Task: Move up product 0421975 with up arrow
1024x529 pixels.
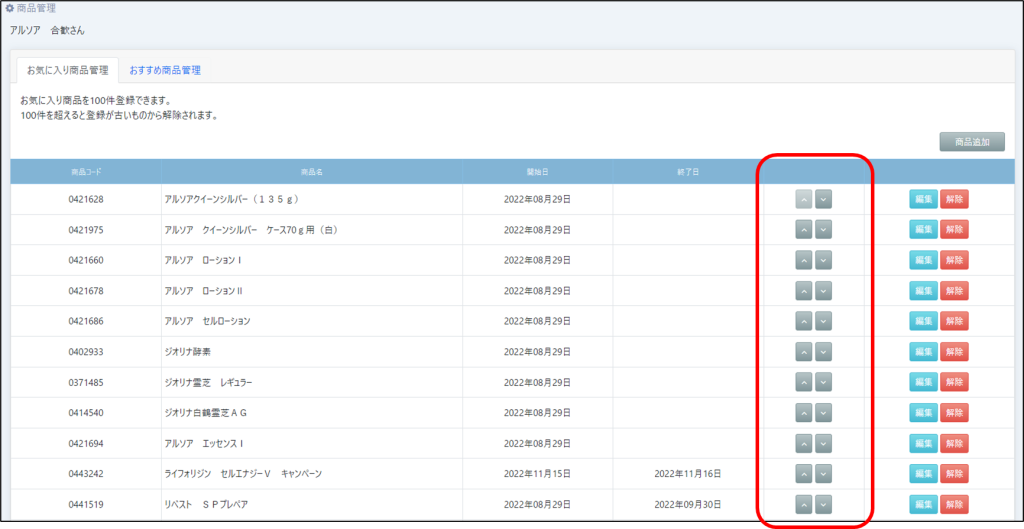Action: (x=803, y=230)
